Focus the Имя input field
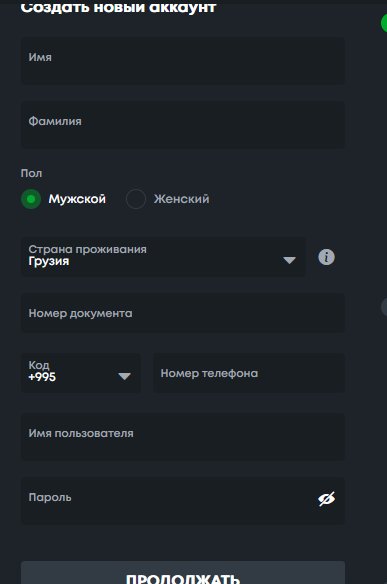Viewport: 387px width, 584px height. click(183, 61)
